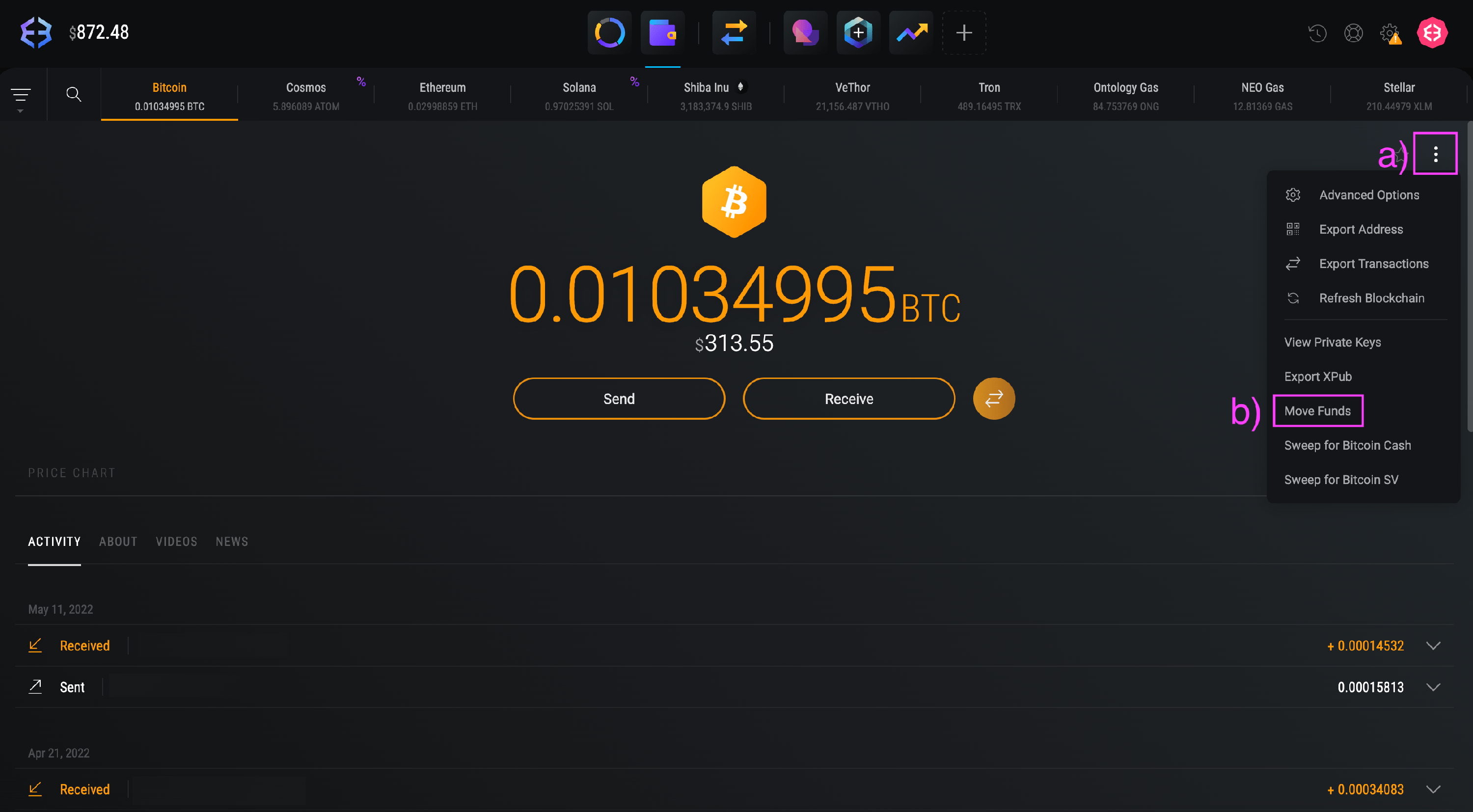Open transaction history clock icon

1317,34
